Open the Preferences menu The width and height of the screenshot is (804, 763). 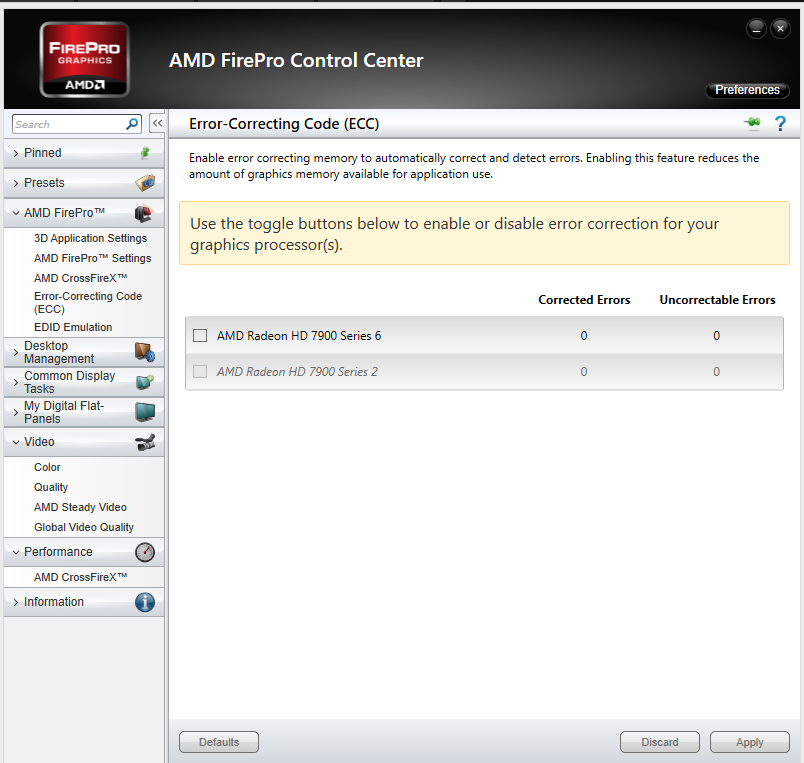tap(747, 90)
